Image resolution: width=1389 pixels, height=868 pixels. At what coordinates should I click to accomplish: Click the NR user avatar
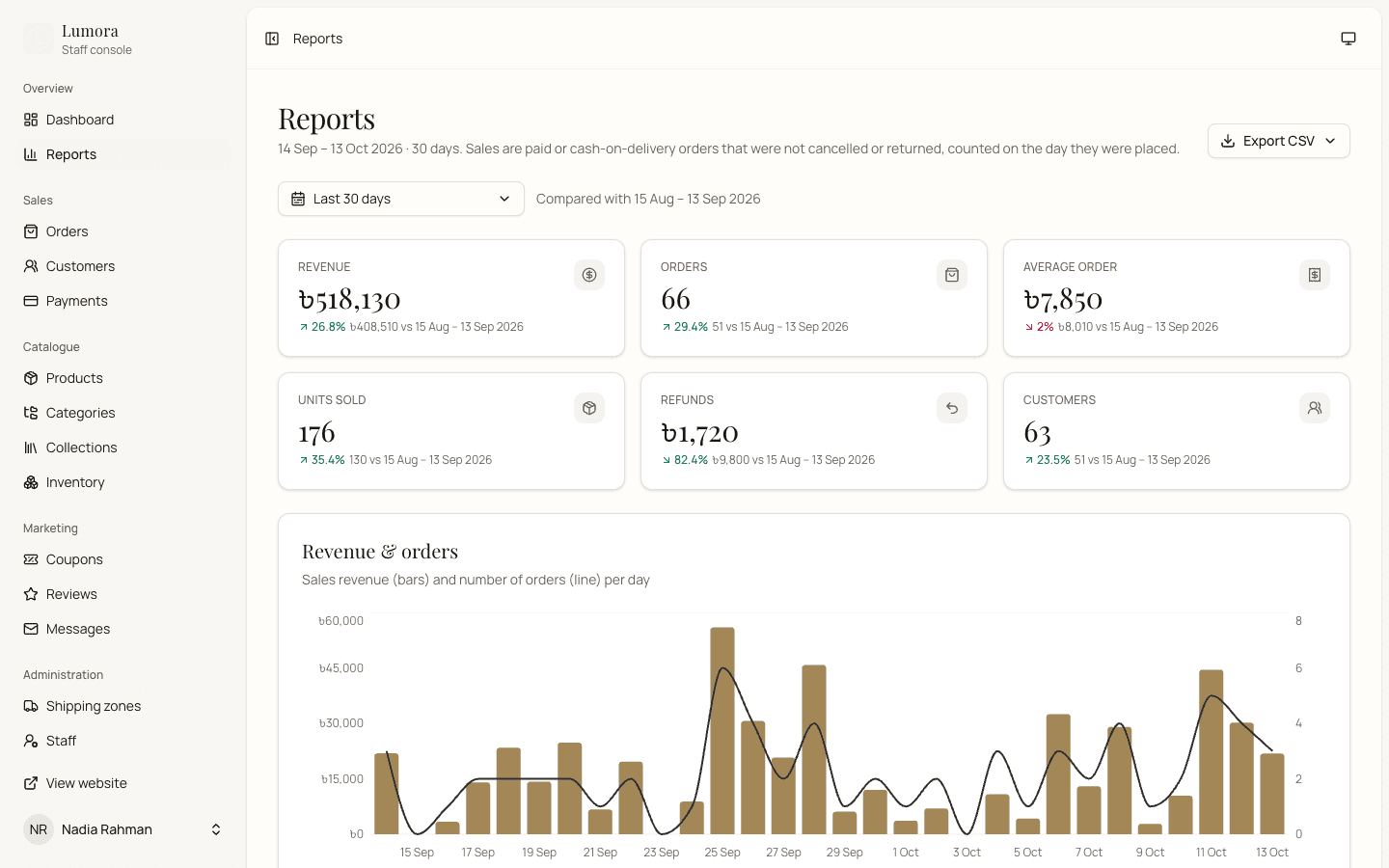point(39,829)
